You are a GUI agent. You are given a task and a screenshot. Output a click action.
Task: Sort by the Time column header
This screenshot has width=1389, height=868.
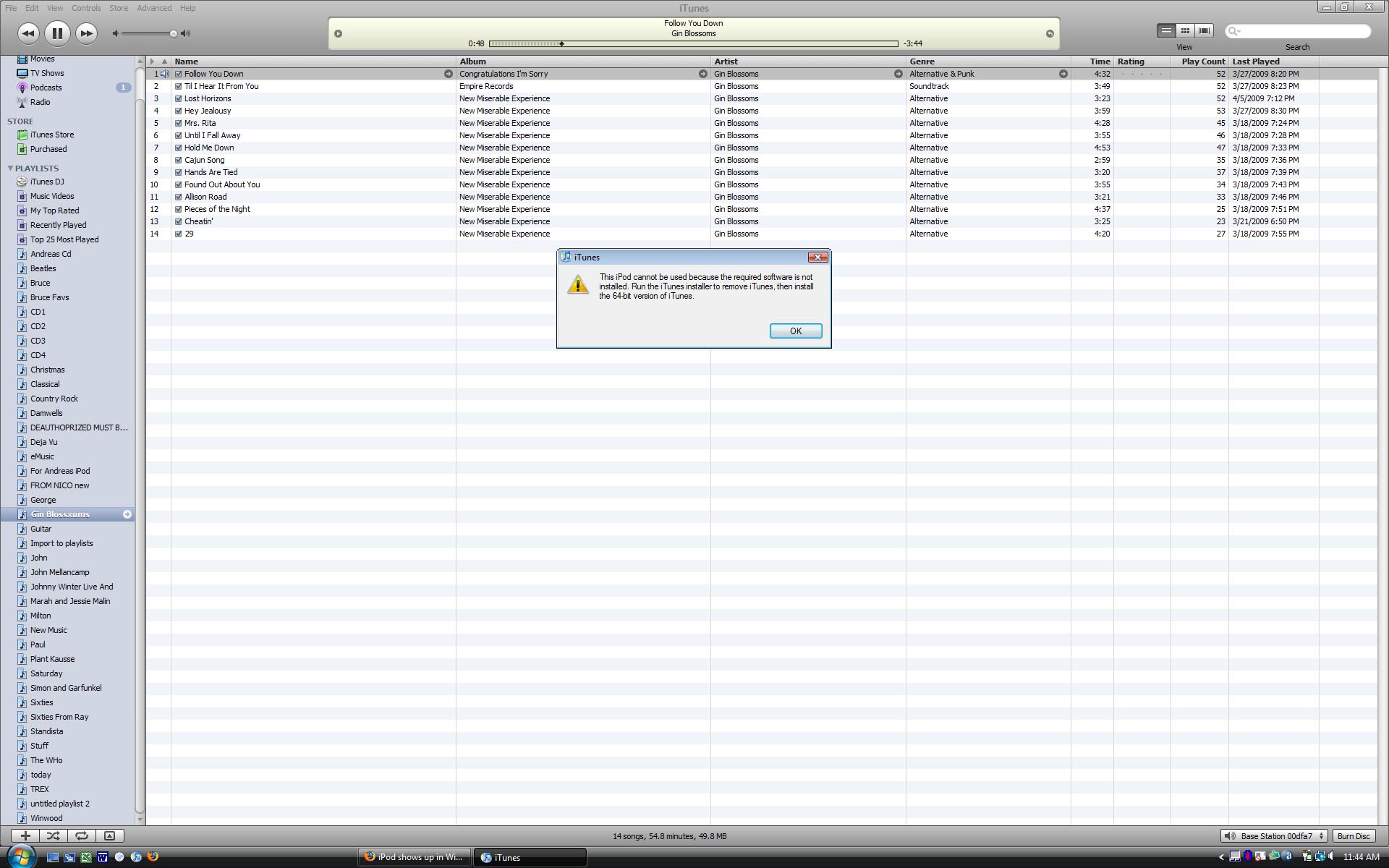[x=1092, y=61]
